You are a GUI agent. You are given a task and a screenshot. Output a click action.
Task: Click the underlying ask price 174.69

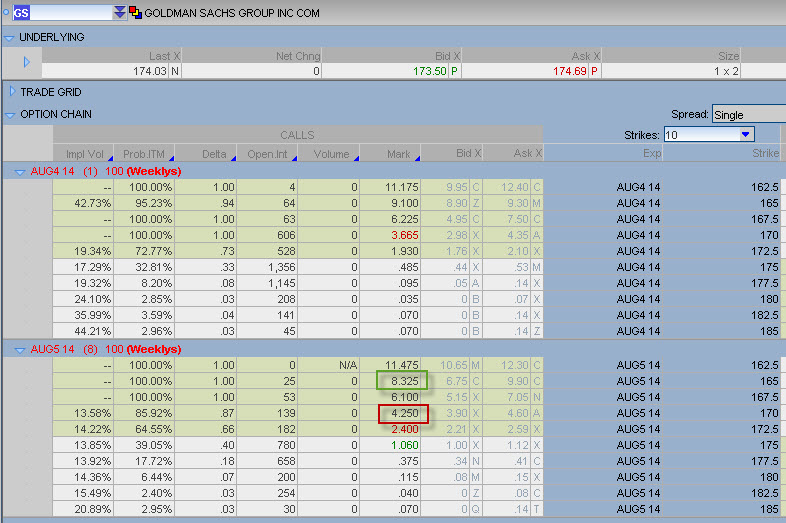point(566,72)
